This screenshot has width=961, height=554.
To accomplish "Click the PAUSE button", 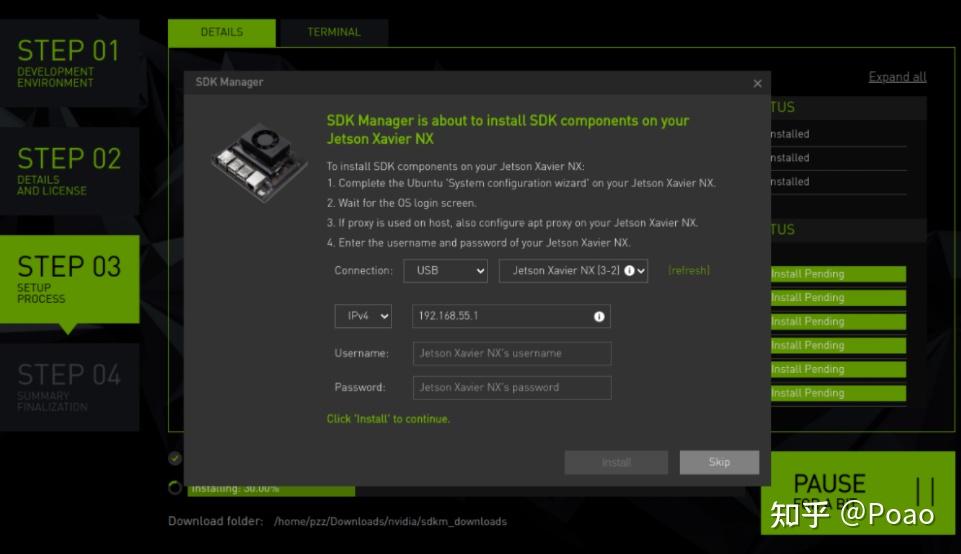I will pyautogui.click(x=858, y=493).
